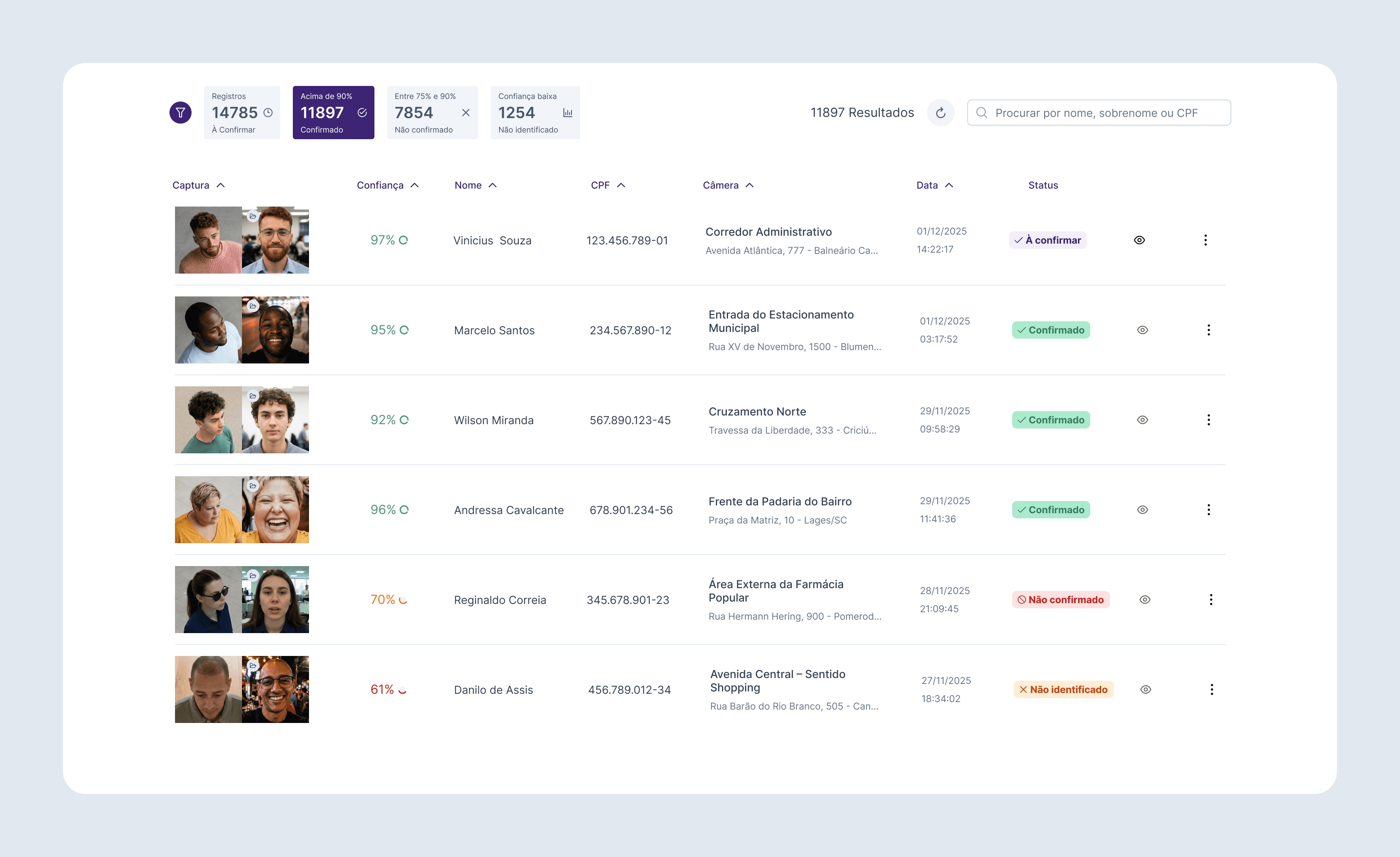Sort by Confiança column chevron

coord(415,185)
